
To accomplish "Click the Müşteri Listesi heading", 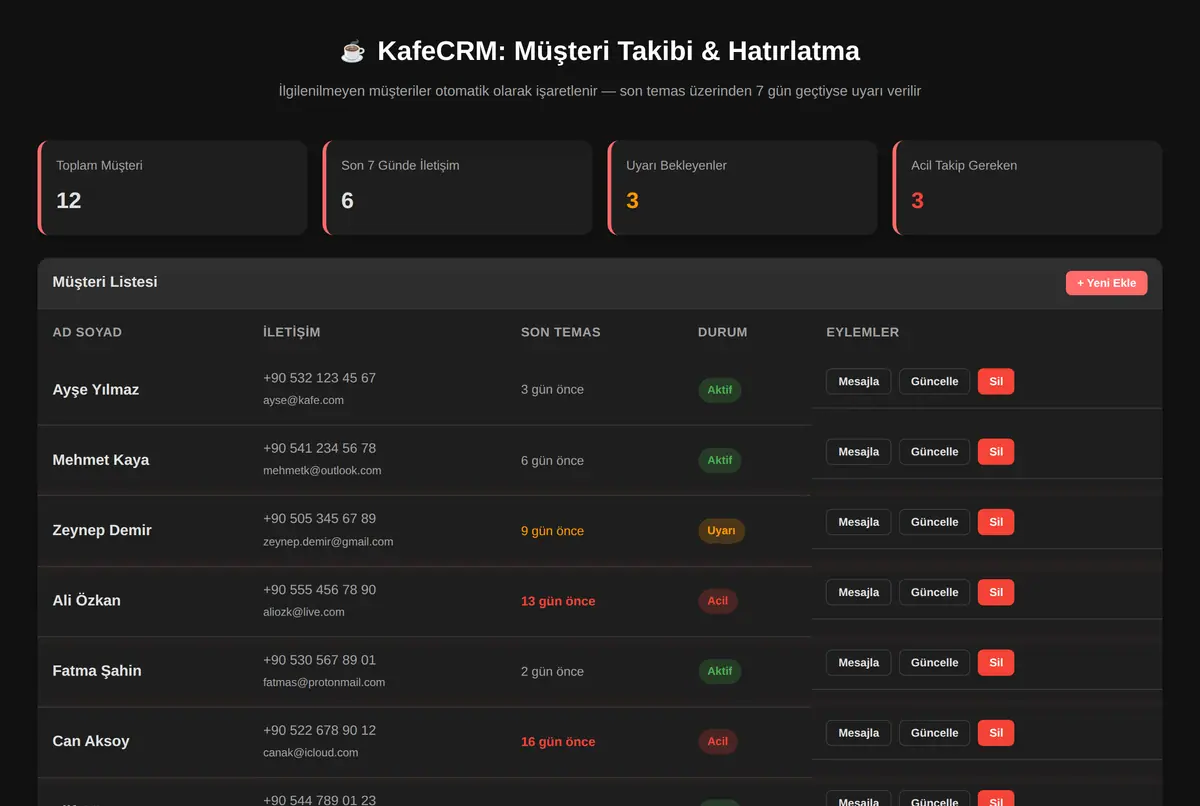I will pos(105,282).
